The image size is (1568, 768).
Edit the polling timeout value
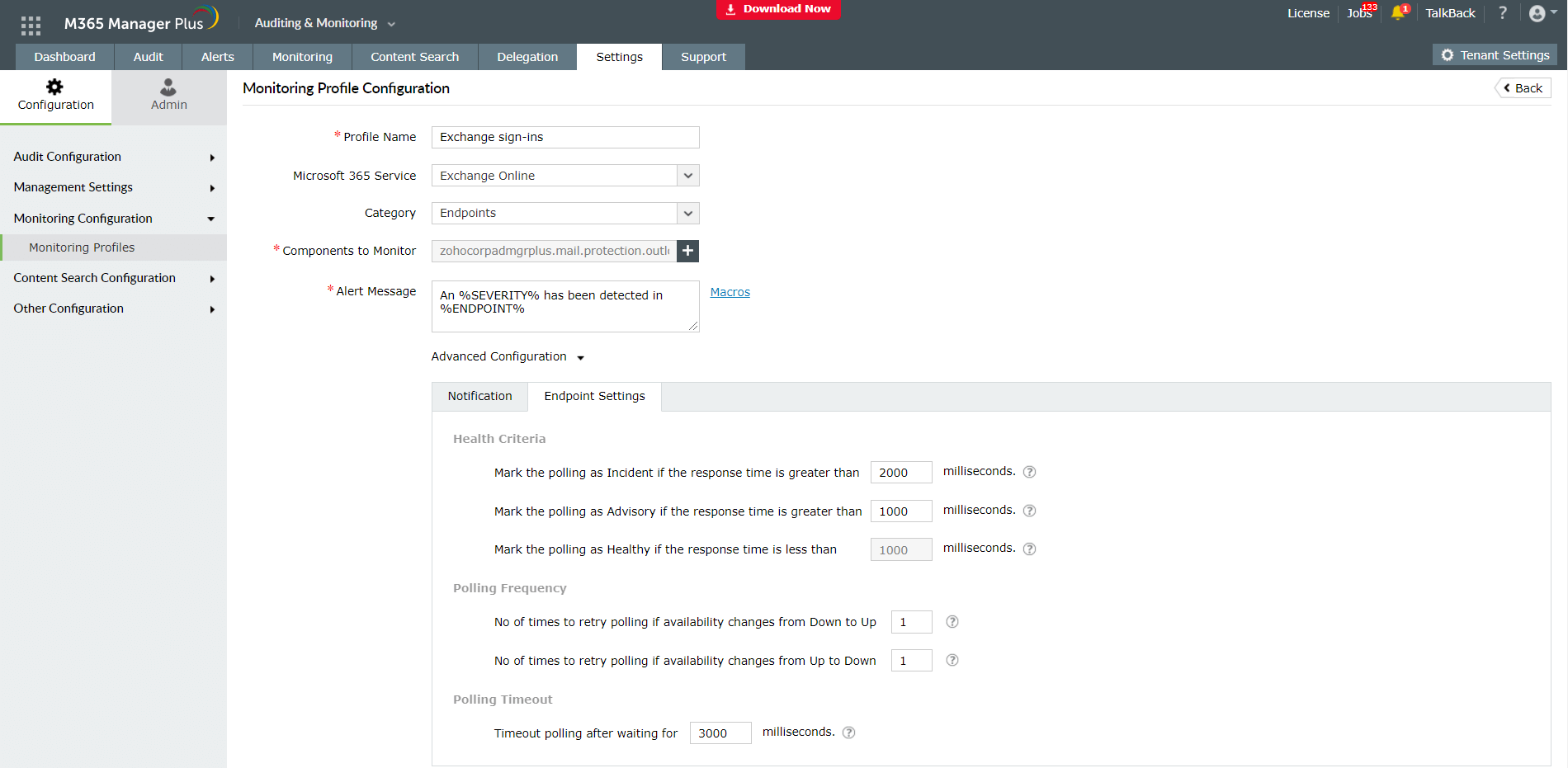tap(720, 733)
